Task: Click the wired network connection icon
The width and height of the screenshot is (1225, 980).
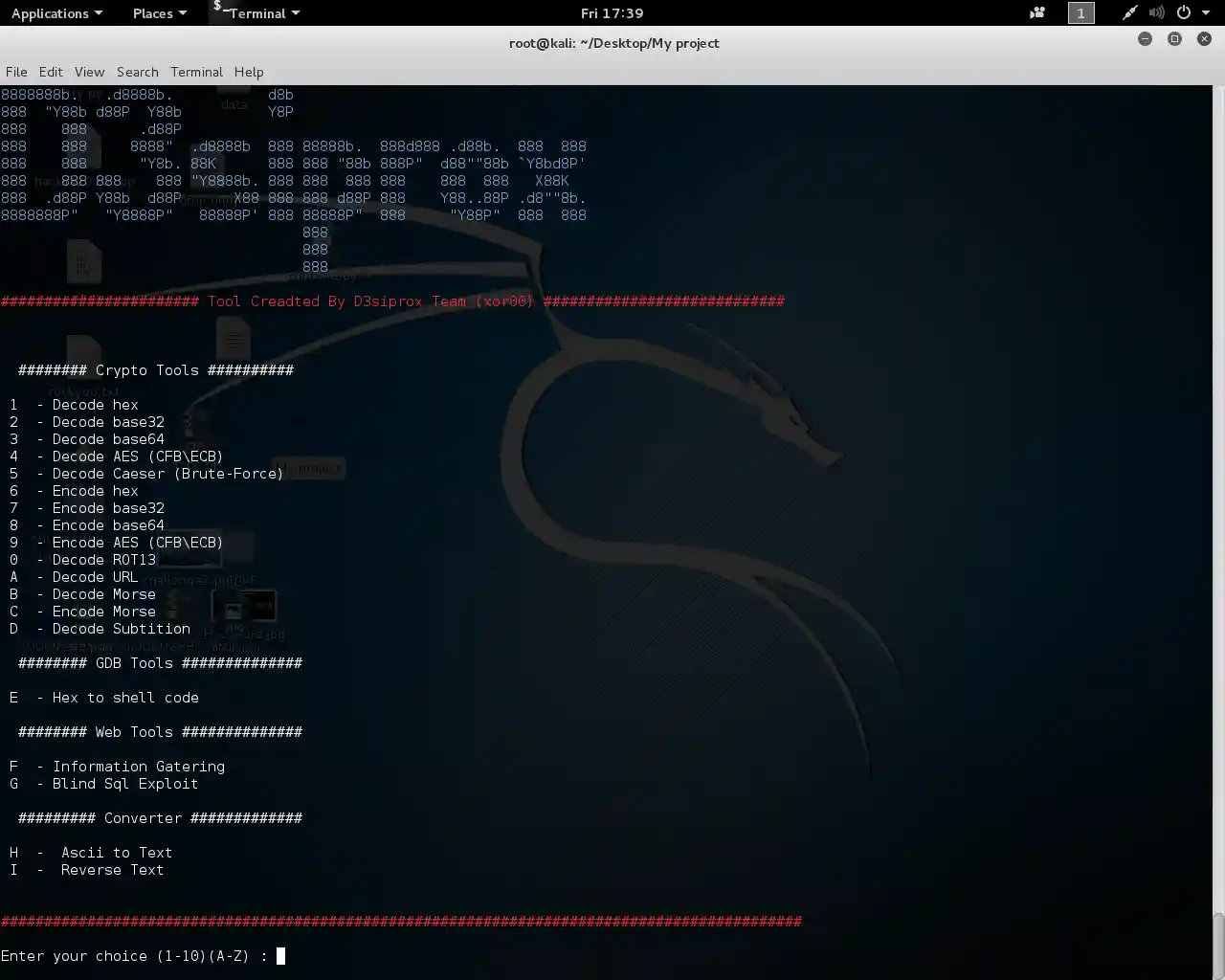Action: (x=1130, y=13)
